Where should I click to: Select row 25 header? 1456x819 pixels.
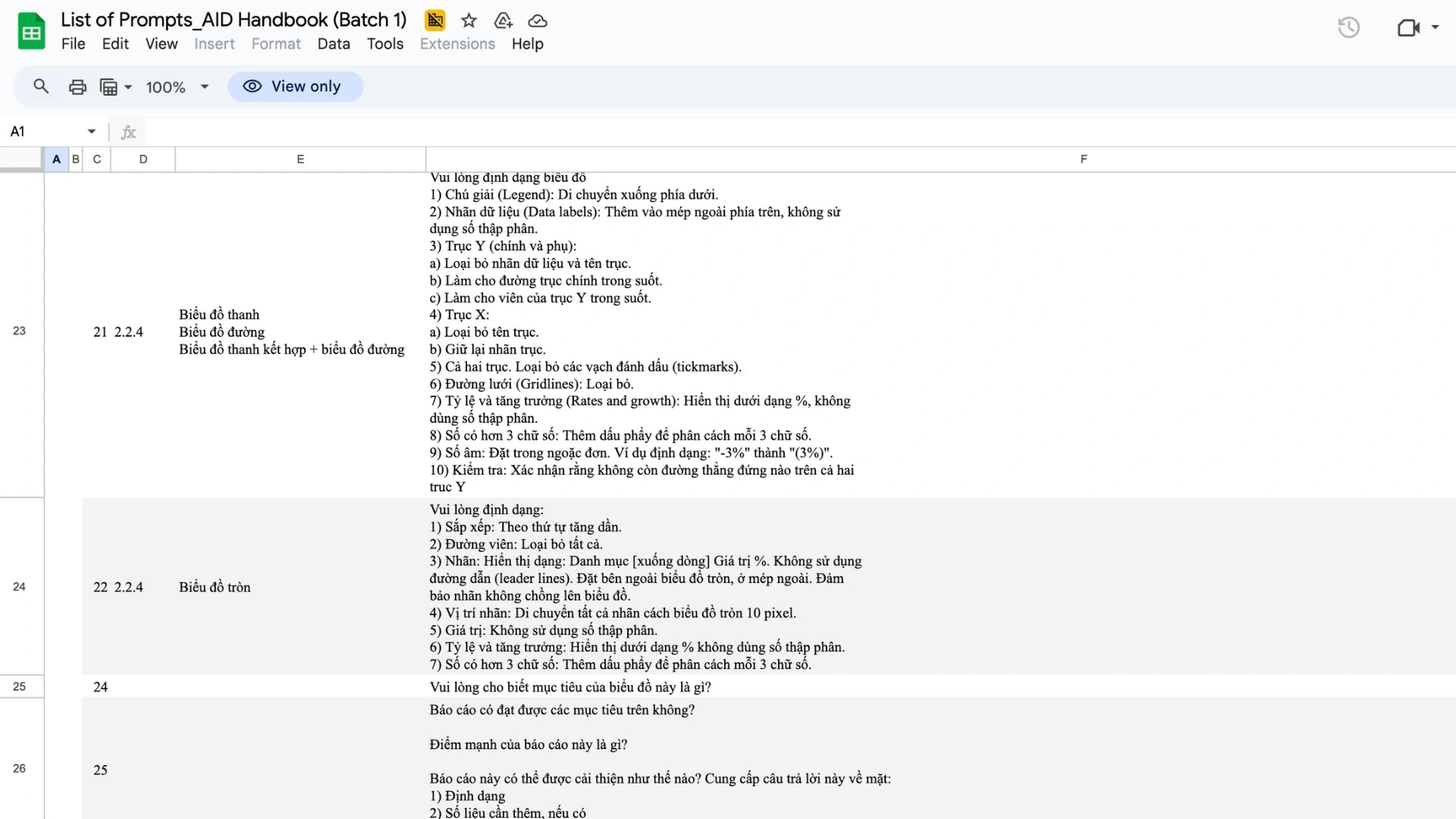click(x=21, y=686)
